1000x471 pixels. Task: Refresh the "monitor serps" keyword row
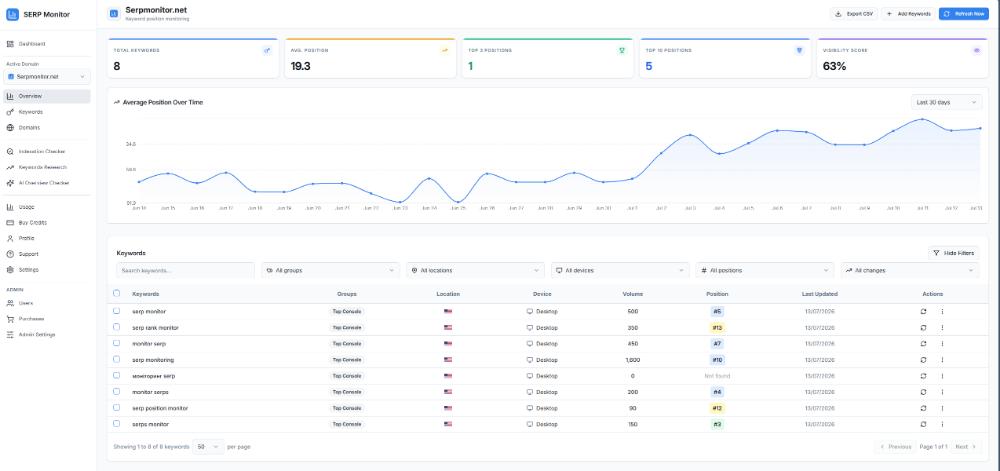click(923, 392)
